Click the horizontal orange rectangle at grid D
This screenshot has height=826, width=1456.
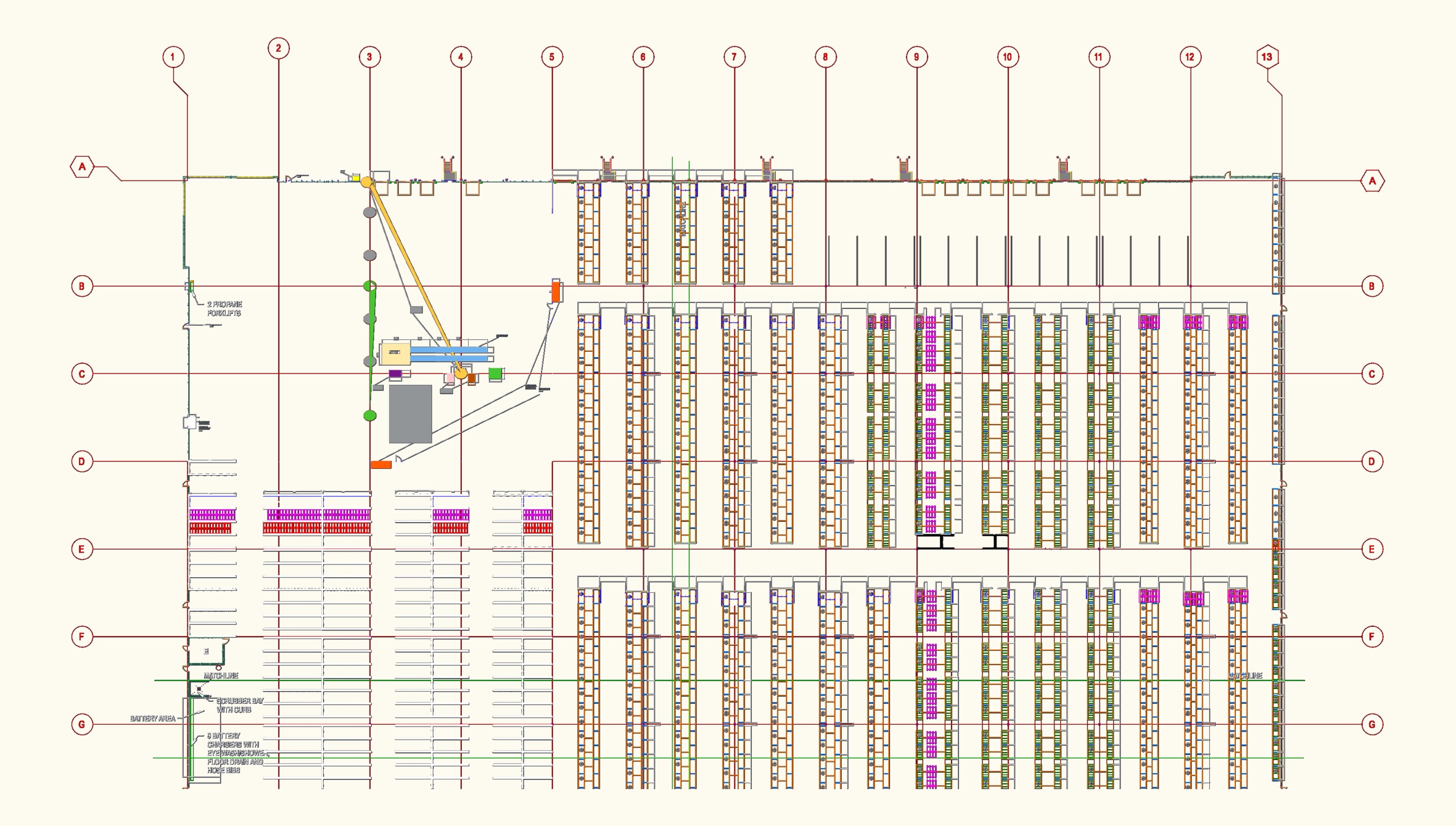pos(381,465)
